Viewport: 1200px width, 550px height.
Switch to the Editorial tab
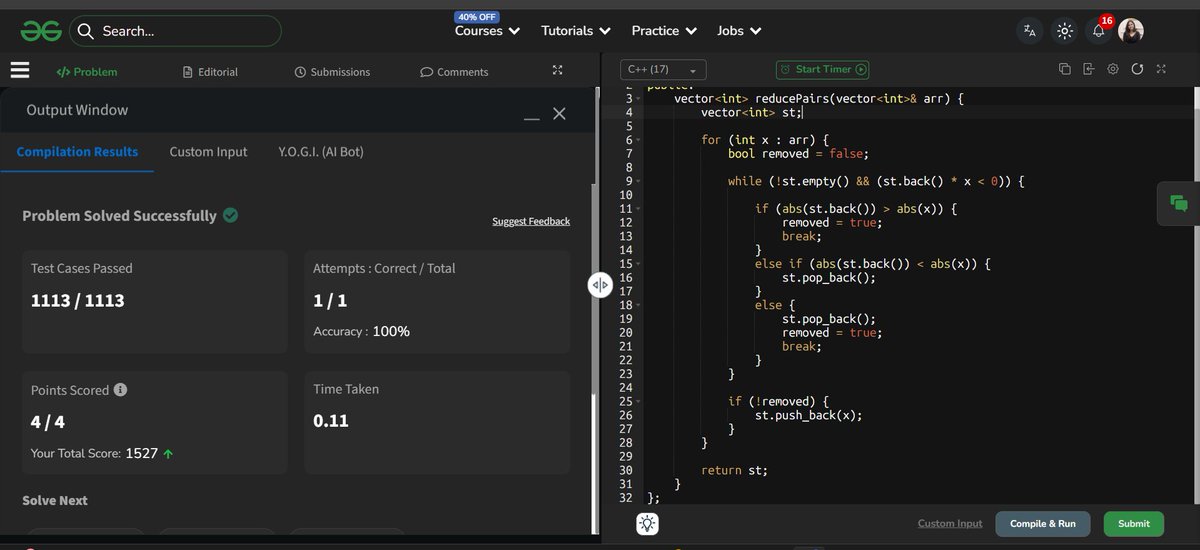pos(211,72)
